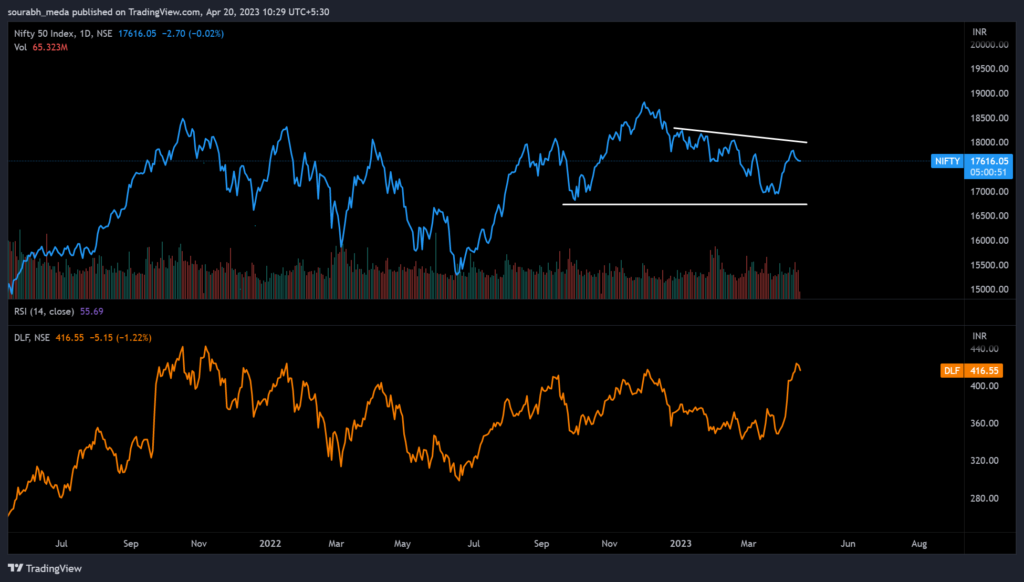Click the INR currency label of DLF pane
Image resolution: width=1024 pixels, height=582 pixels.
980,336
